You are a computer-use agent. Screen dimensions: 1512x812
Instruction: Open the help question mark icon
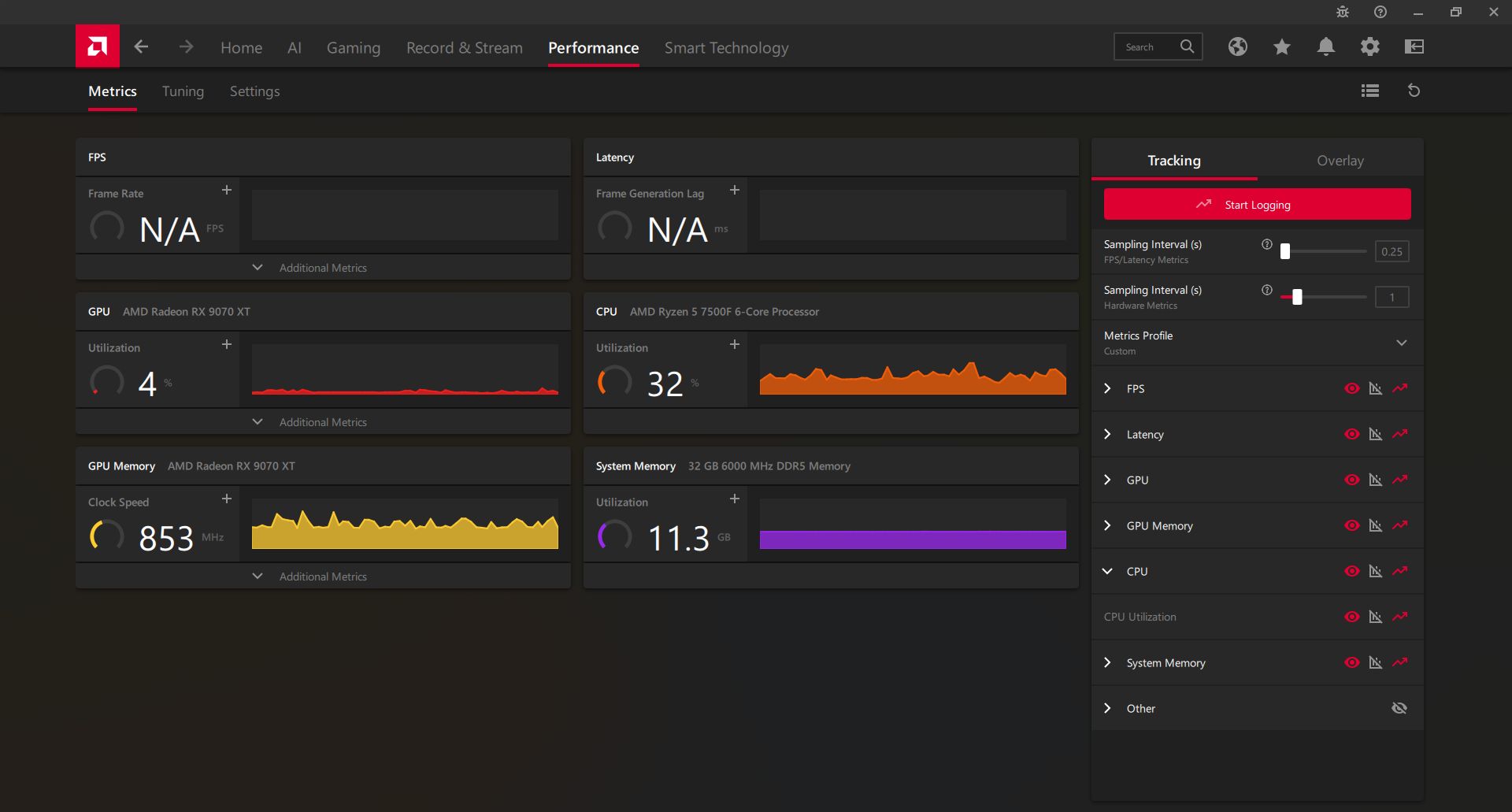pyautogui.click(x=1380, y=12)
